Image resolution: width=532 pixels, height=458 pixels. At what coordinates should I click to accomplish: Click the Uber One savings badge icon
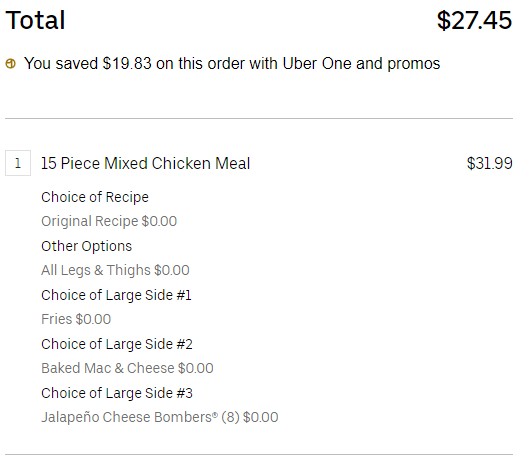[x=11, y=63]
